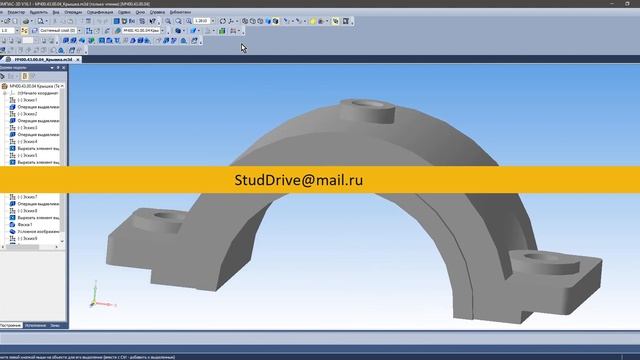640x360 pixels.
Task: Select the root node МЧ00.43.00.04 Крышка
Action: pos(33,86)
